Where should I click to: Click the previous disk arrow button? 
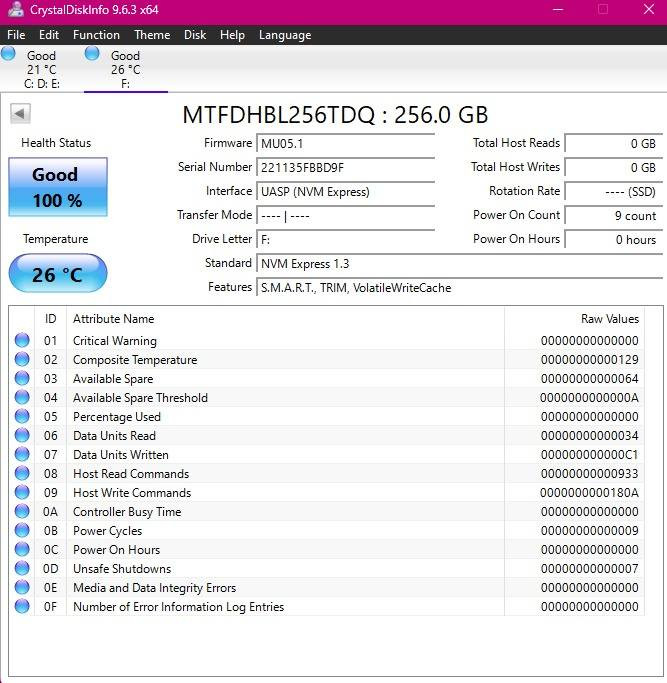click(x=20, y=114)
